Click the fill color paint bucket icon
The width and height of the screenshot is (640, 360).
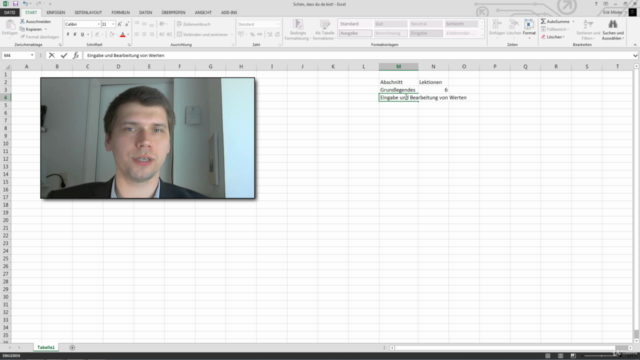coord(111,35)
